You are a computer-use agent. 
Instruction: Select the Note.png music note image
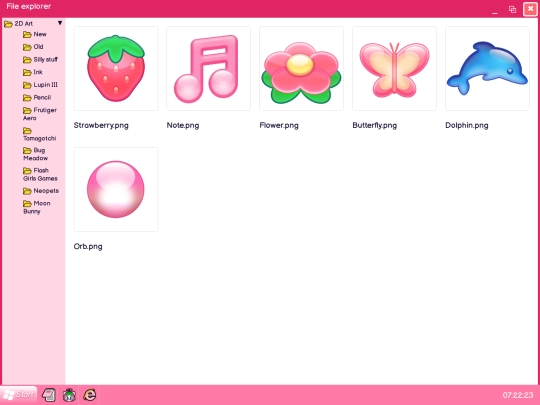(209, 69)
